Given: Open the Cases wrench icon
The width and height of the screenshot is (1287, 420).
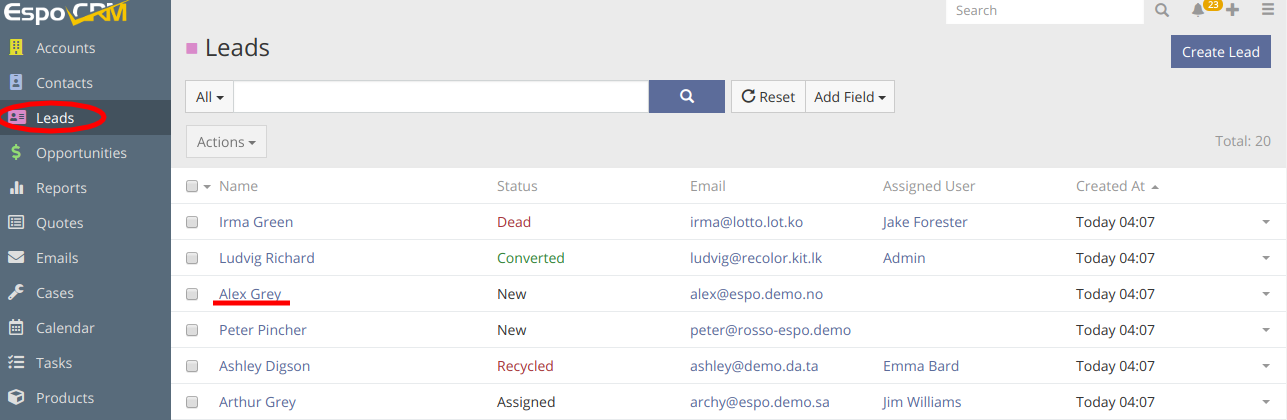Looking at the screenshot, I should coord(16,293).
